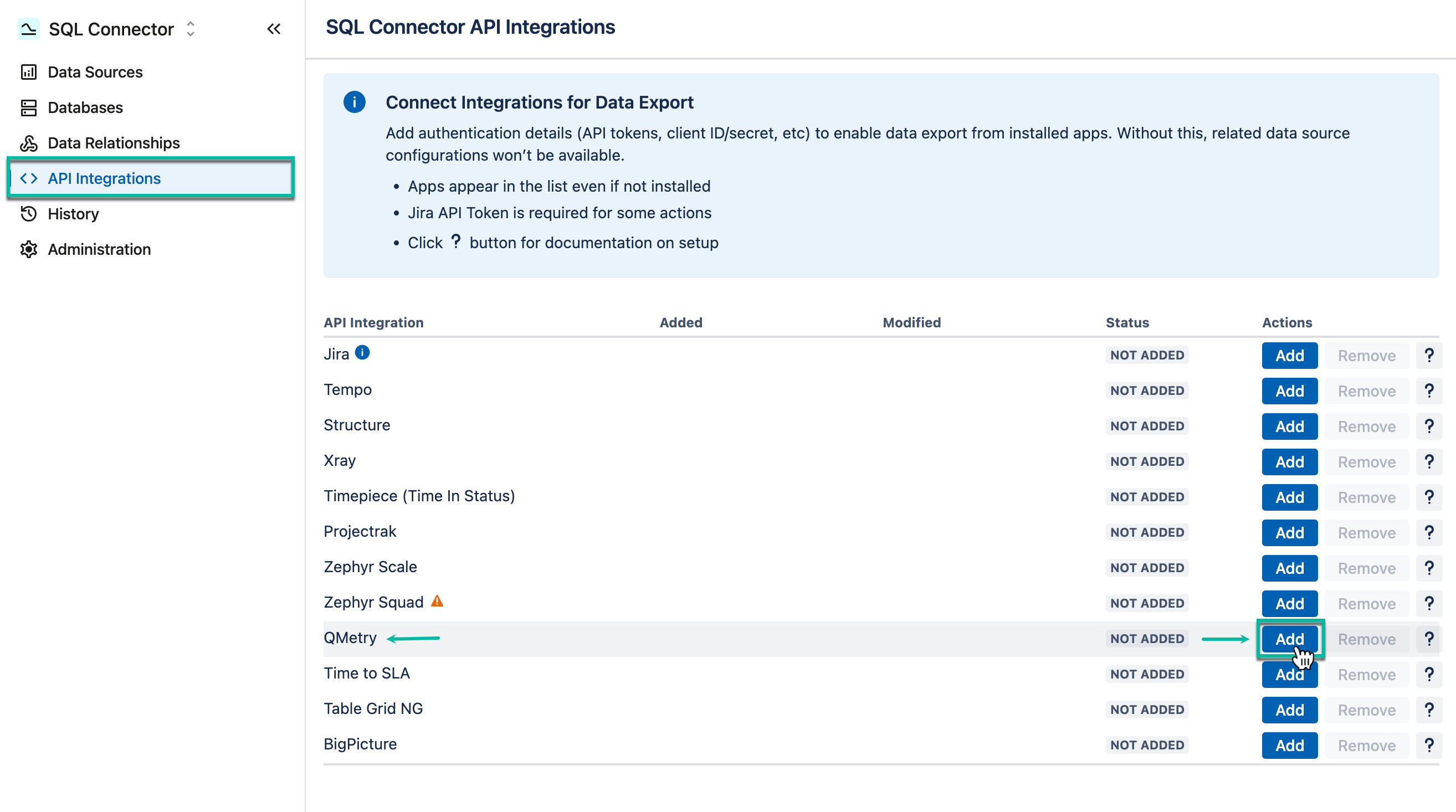Screen dimensions: 1456x812
Task: Open the SQL Connector app switcher
Action: click(x=191, y=29)
